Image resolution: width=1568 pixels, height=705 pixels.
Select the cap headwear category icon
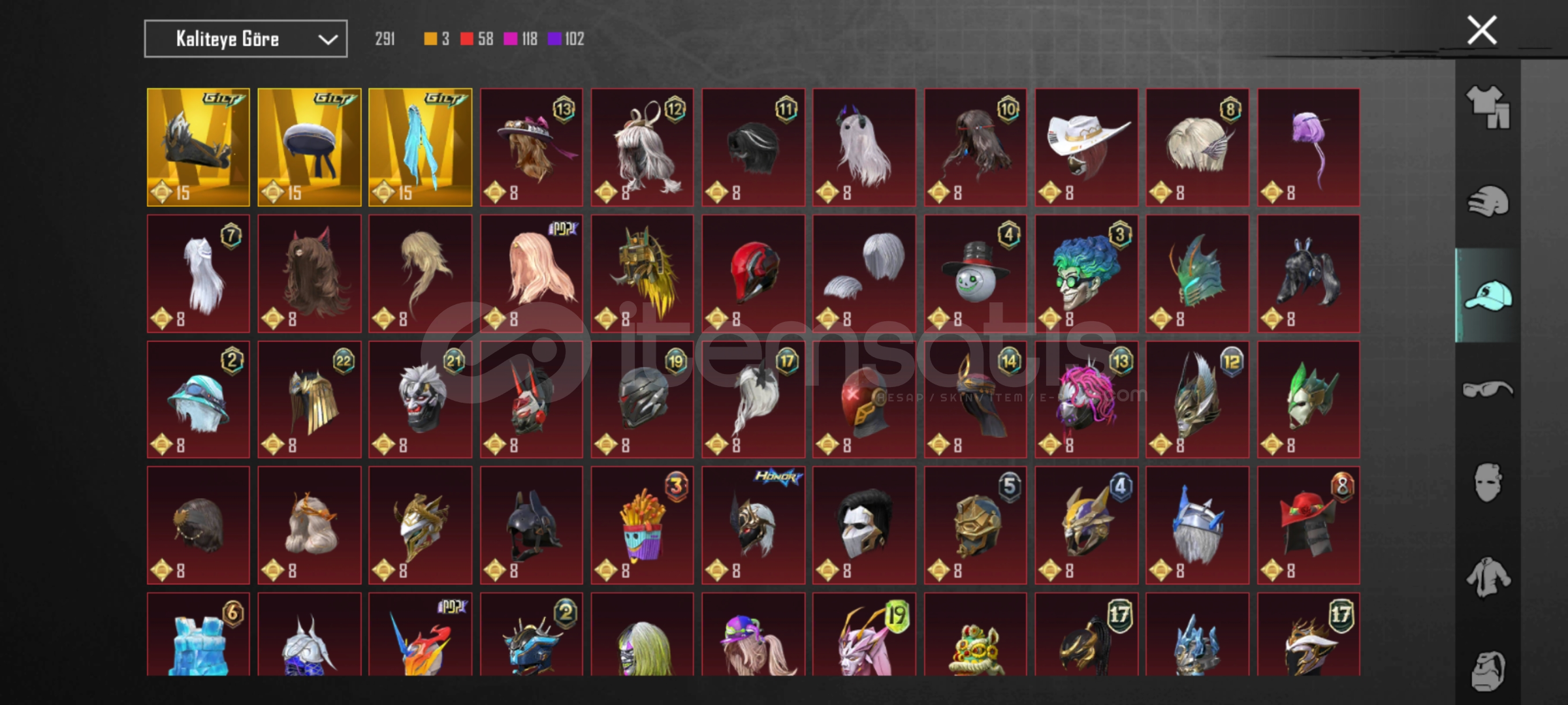pyautogui.click(x=1488, y=295)
